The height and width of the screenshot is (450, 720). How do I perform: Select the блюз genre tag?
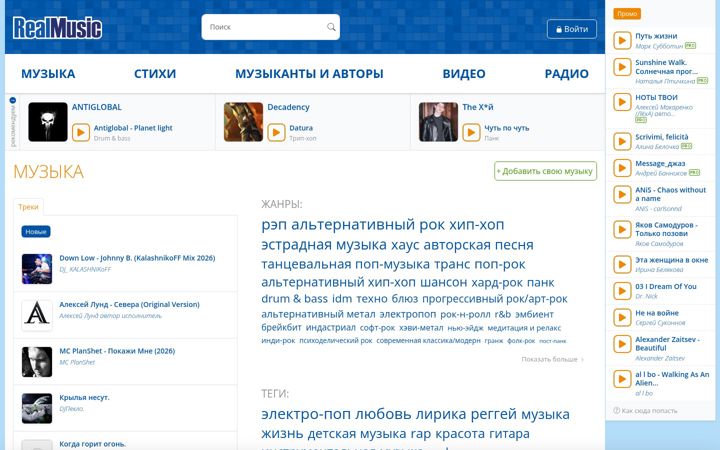pyautogui.click(x=405, y=298)
